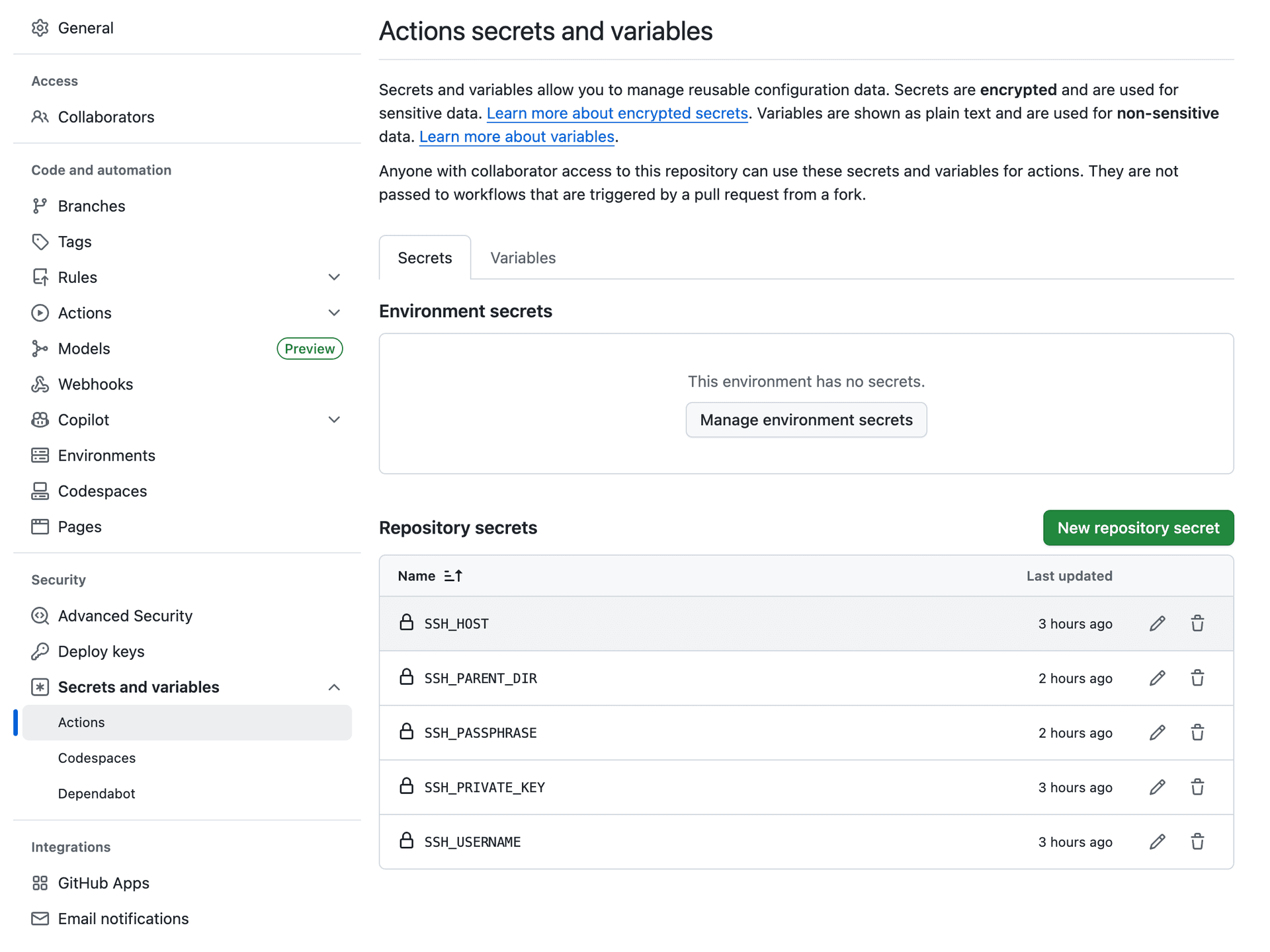This screenshot has width=1270, height=952.
Task: Collapse the Secrets and variables section
Action: [334, 687]
